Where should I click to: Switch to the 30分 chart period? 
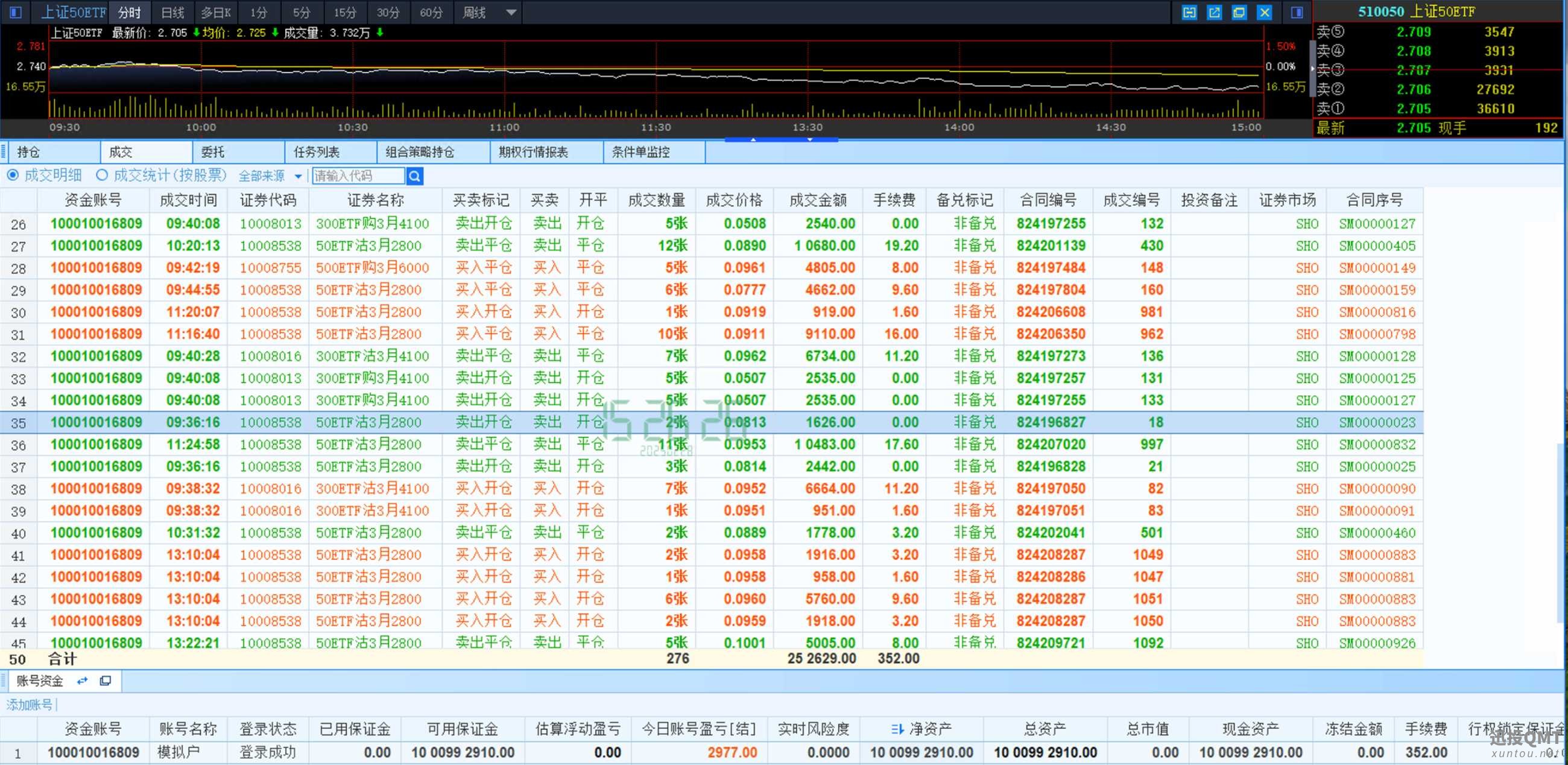click(x=388, y=12)
